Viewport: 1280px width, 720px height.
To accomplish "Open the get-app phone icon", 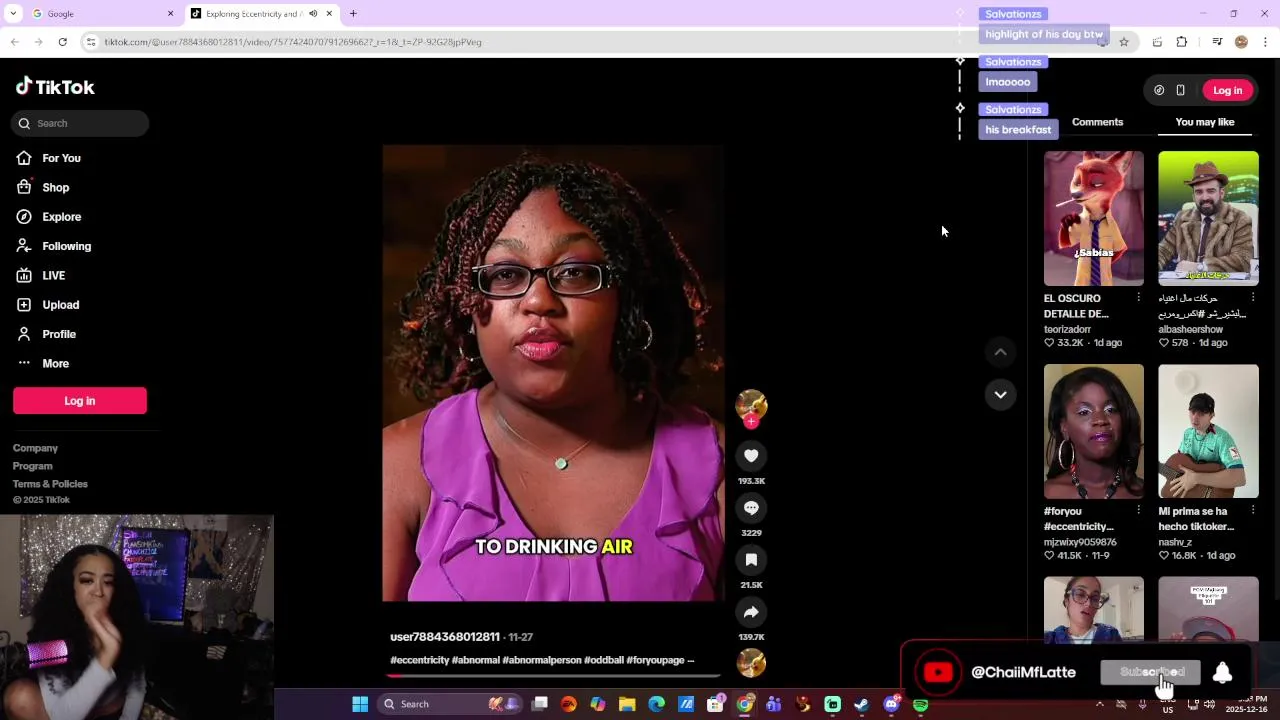I will (x=1180, y=90).
